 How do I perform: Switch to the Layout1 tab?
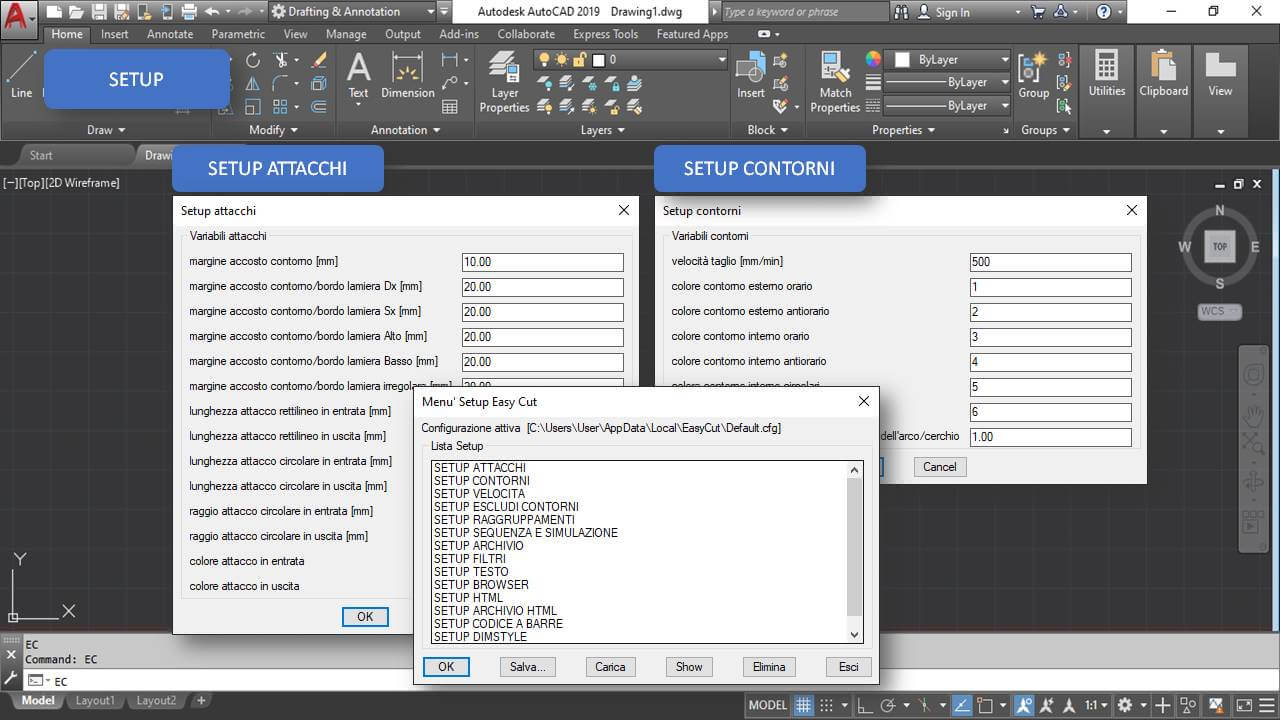[x=95, y=701]
